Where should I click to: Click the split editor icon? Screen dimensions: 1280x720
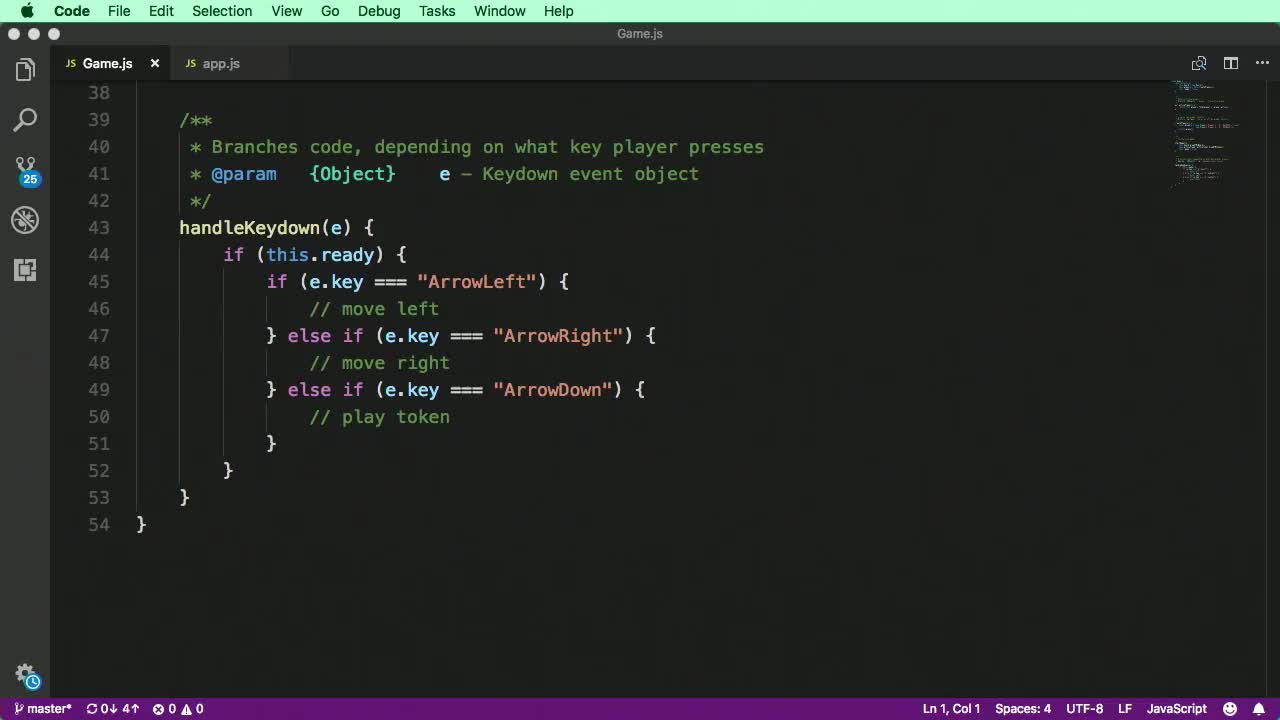[1231, 63]
